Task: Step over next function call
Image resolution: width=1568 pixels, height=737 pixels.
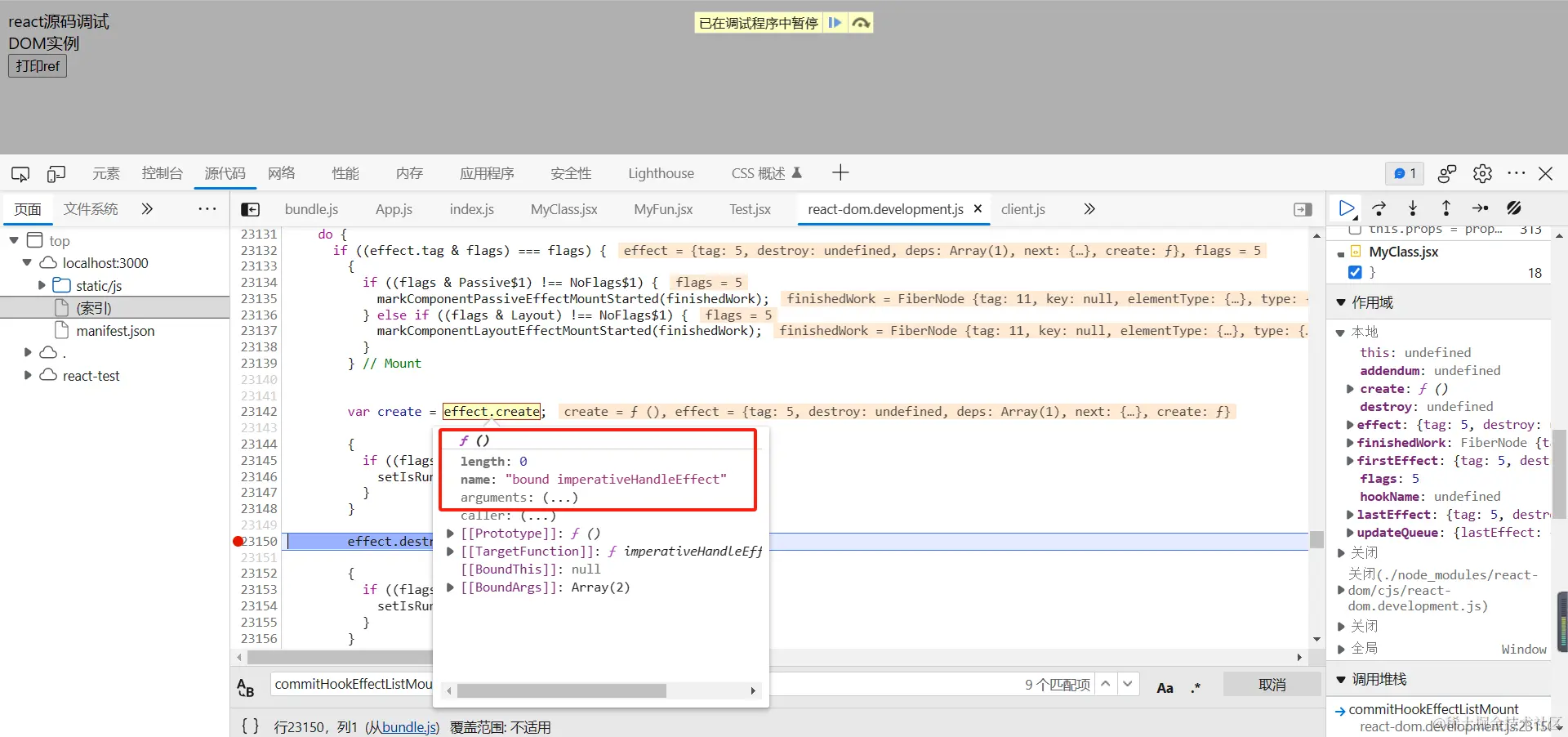Action: coord(1379,208)
